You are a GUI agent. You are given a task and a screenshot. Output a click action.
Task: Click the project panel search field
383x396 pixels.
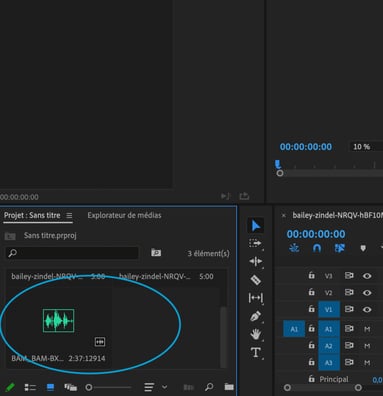click(x=72, y=253)
